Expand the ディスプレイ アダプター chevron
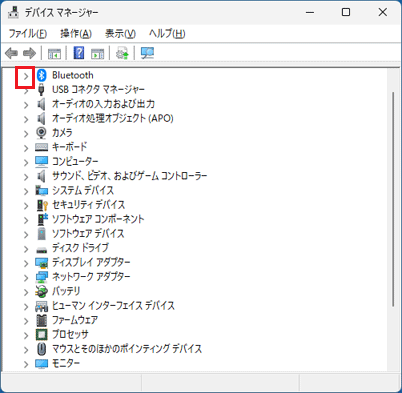The height and width of the screenshot is (393, 402). tap(26, 263)
